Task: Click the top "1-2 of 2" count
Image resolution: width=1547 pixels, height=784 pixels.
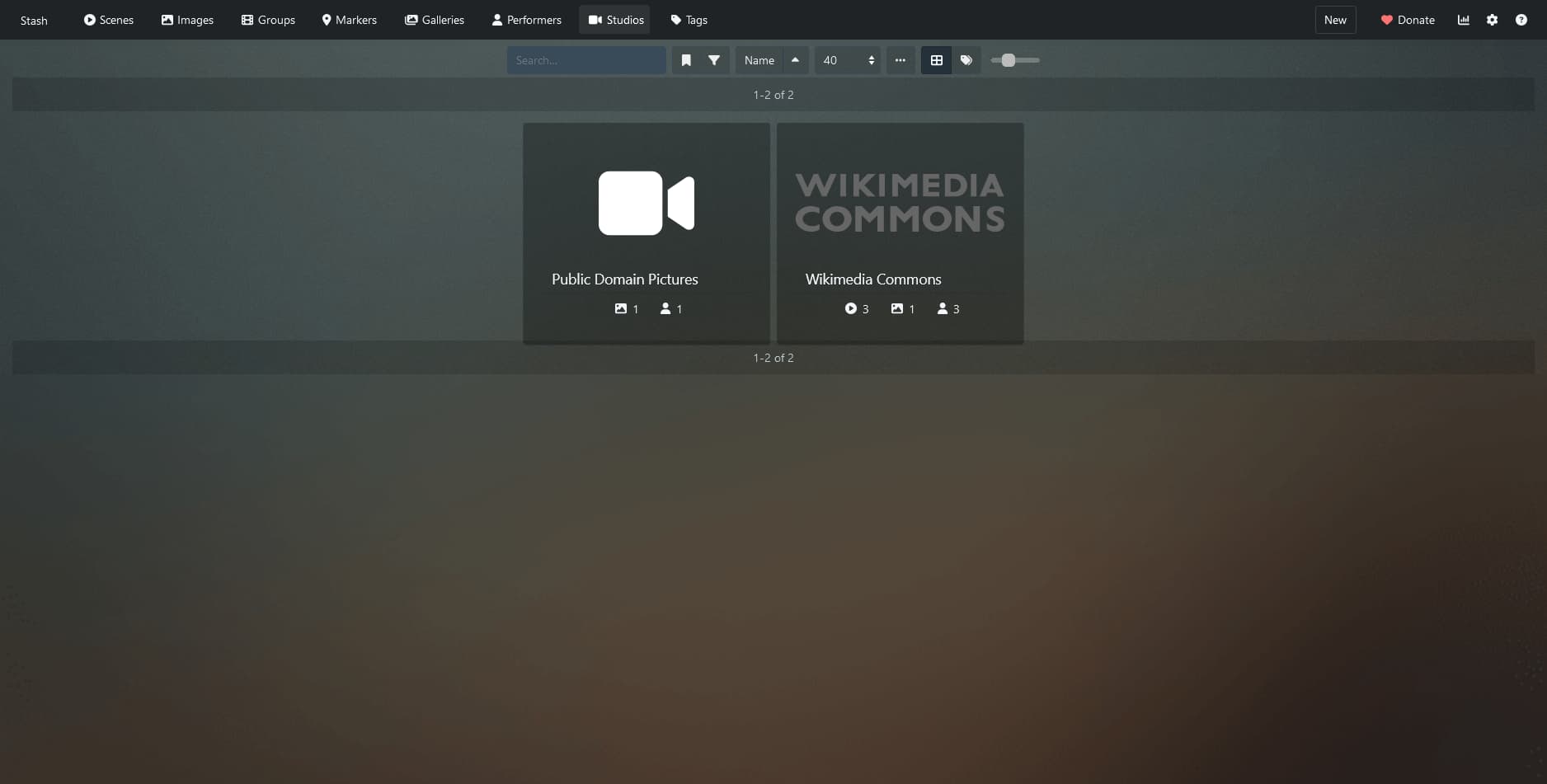Action: pos(773,95)
